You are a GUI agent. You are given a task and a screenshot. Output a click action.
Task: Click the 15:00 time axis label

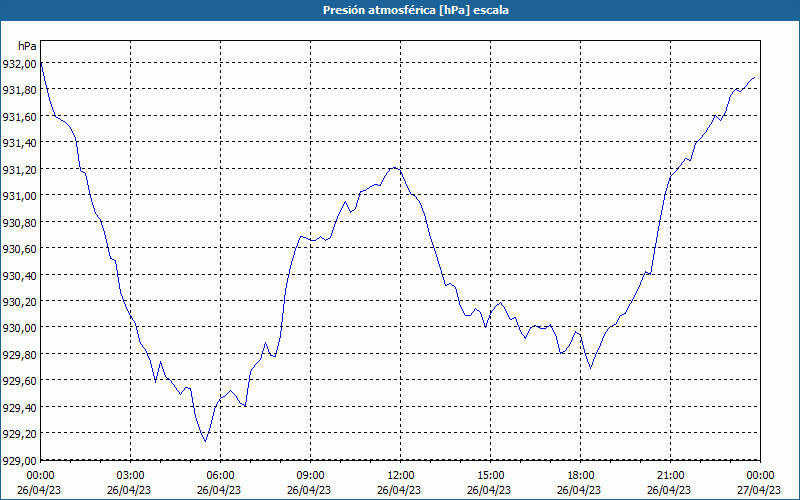point(490,476)
